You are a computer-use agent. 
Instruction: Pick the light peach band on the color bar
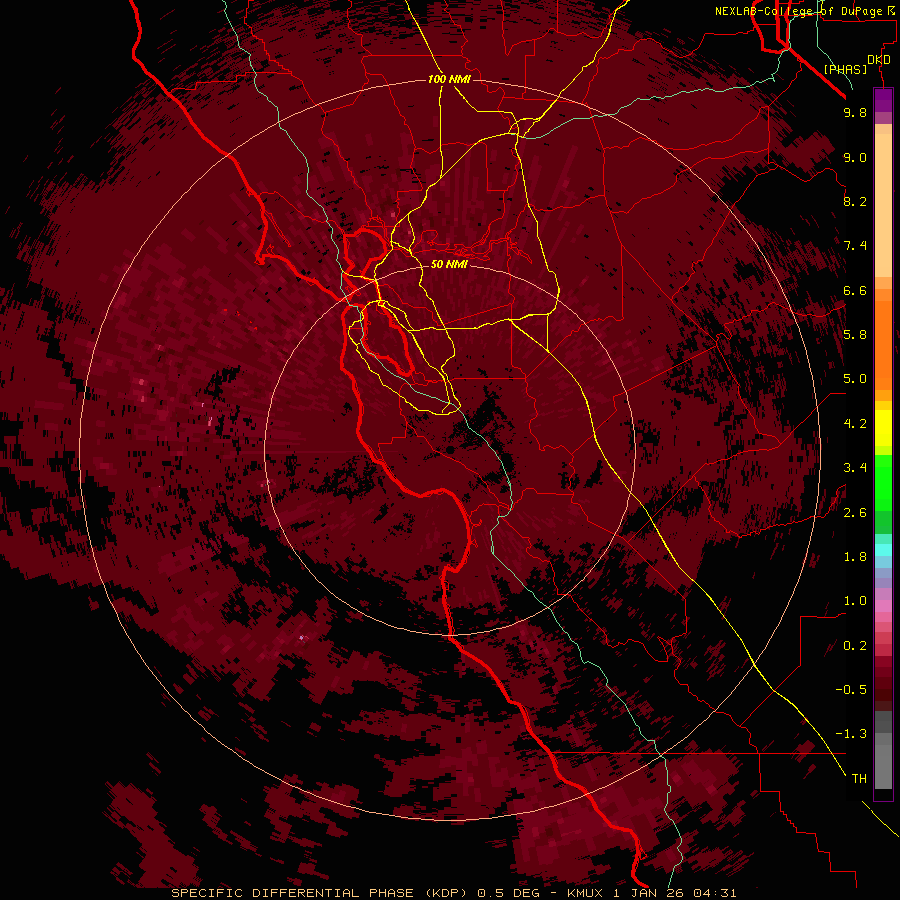883,205
